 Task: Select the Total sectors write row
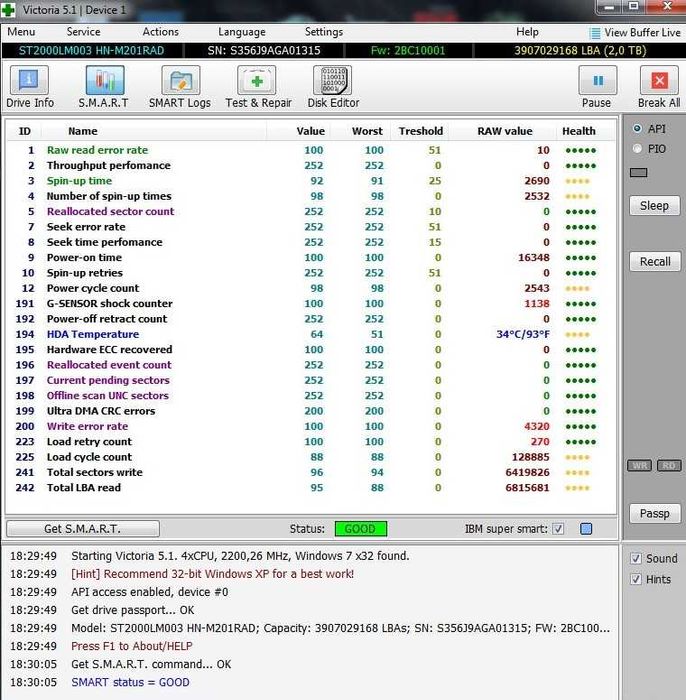[x=311, y=472]
